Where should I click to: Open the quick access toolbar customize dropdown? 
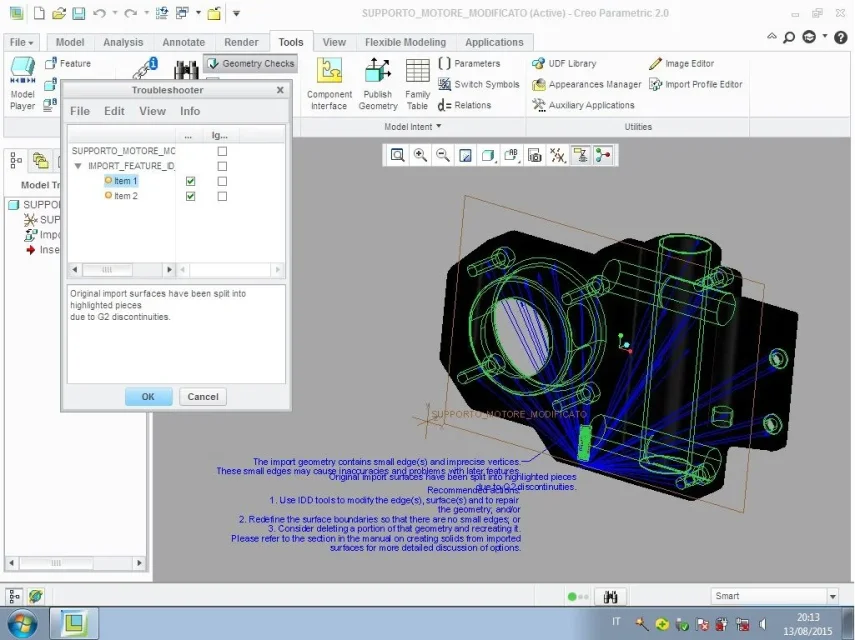click(x=236, y=13)
